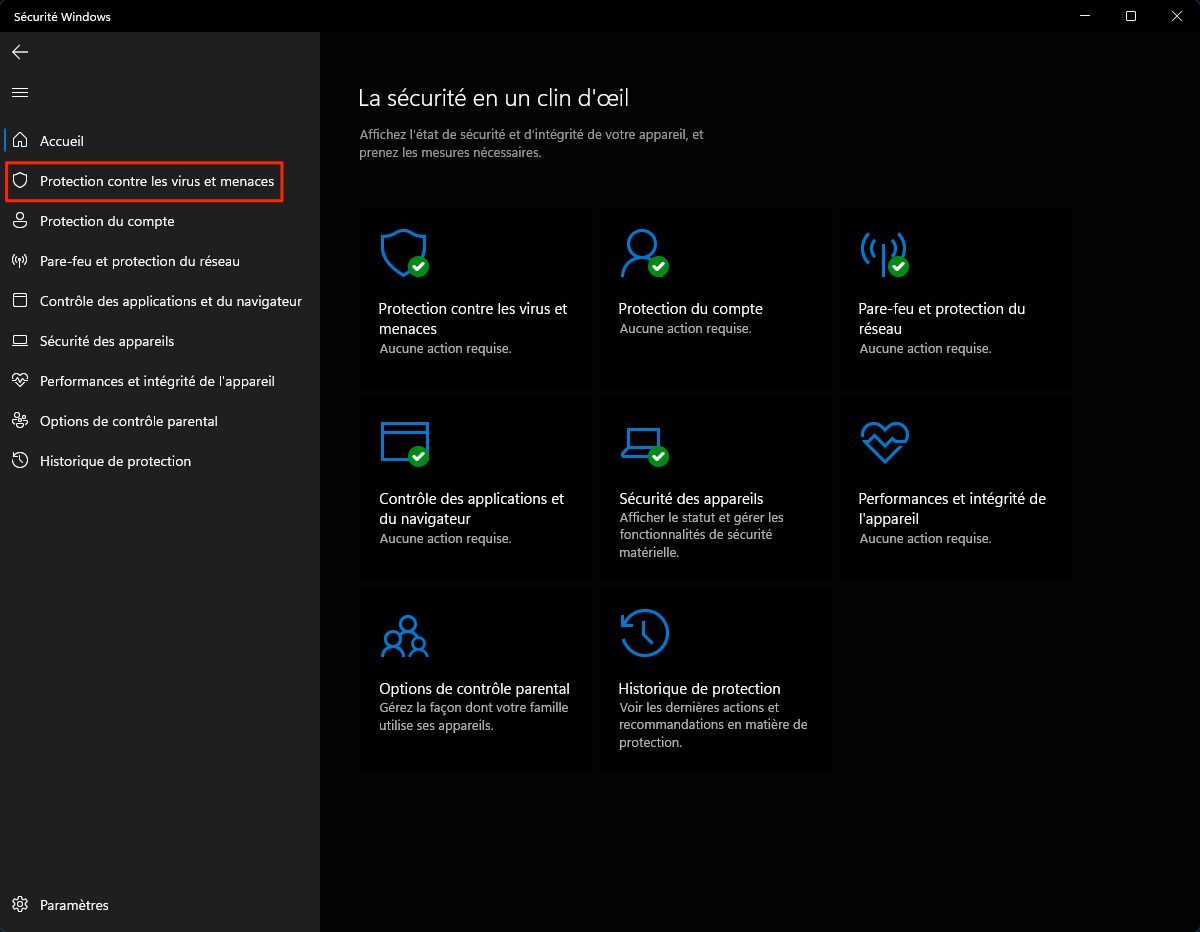This screenshot has height=932, width=1200.
Task: Click the large antenna icon on firewall tile
Action: point(884,254)
